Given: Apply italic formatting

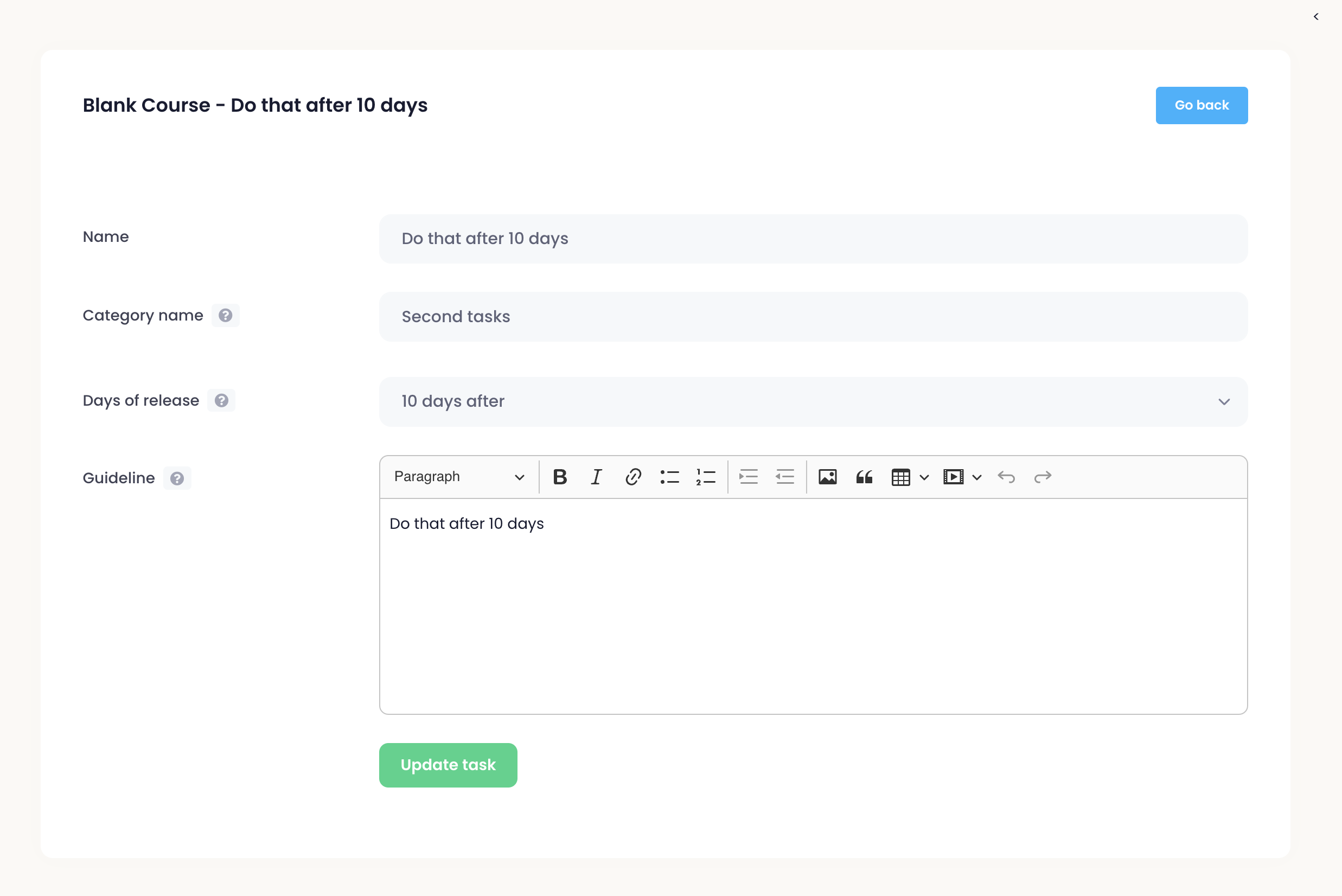Looking at the screenshot, I should pos(596,477).
